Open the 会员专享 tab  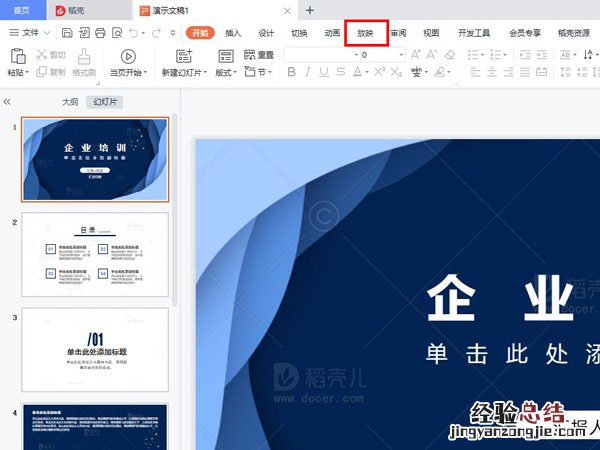pos(525,33)
